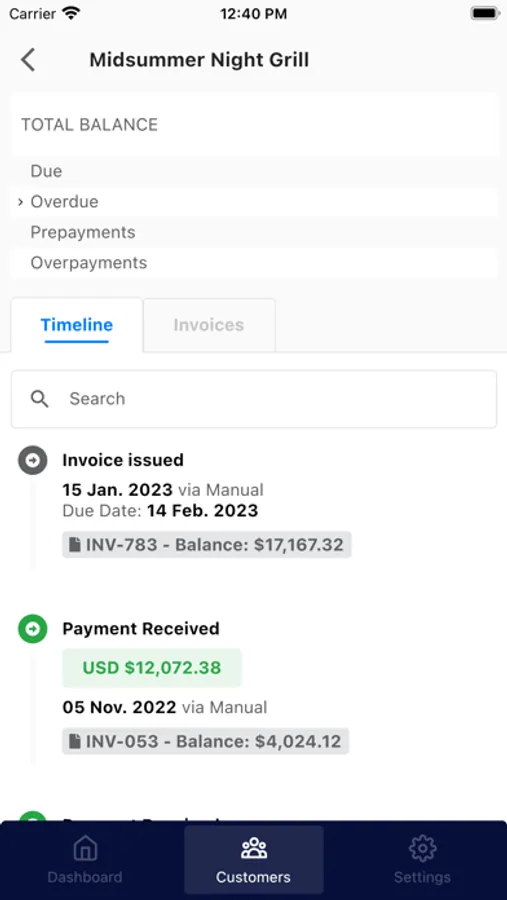Click the document icon on INV-783
This screenshot has width=507, height=900.
coord(75,545)
